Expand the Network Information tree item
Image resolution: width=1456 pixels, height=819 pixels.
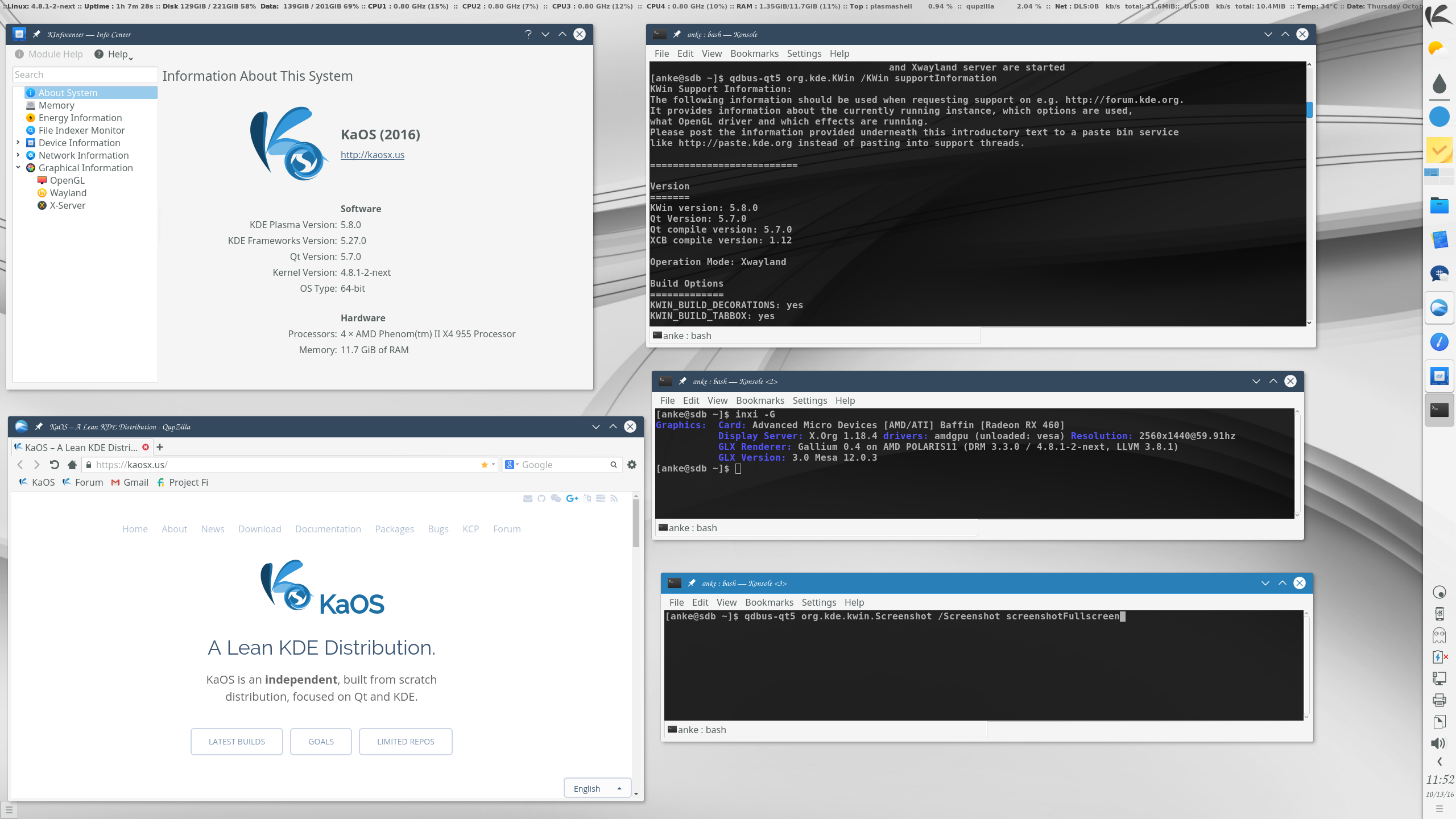point(18,155)
